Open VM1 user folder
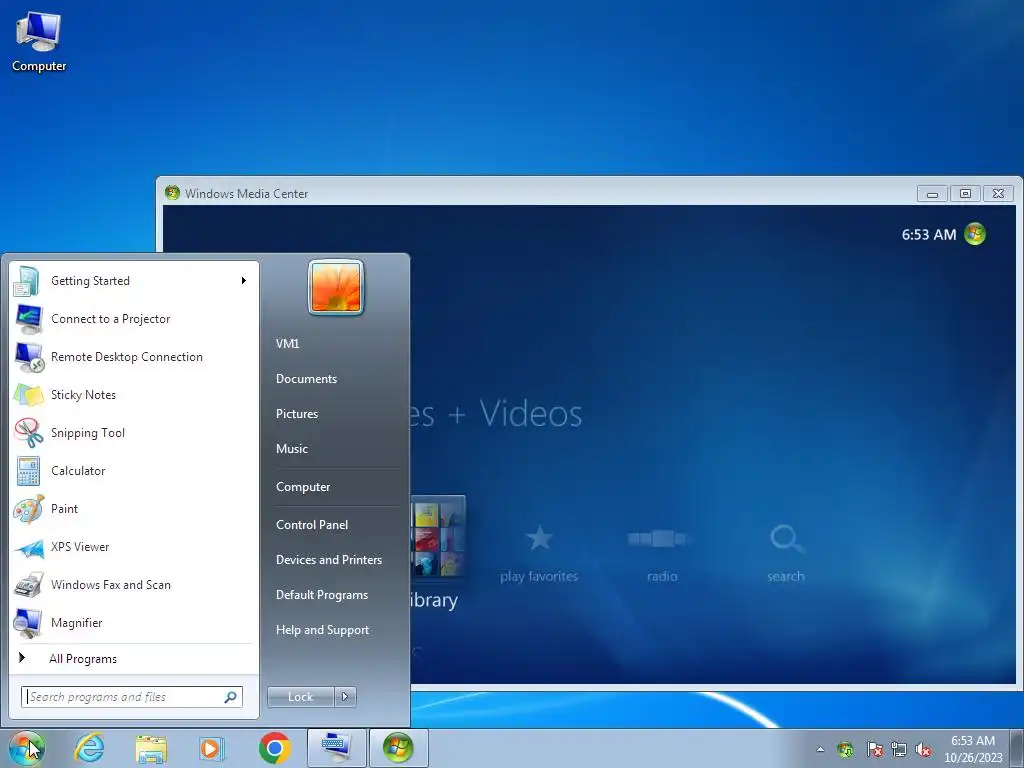This screenshot has width=1024, height=768. click(287, 344)
